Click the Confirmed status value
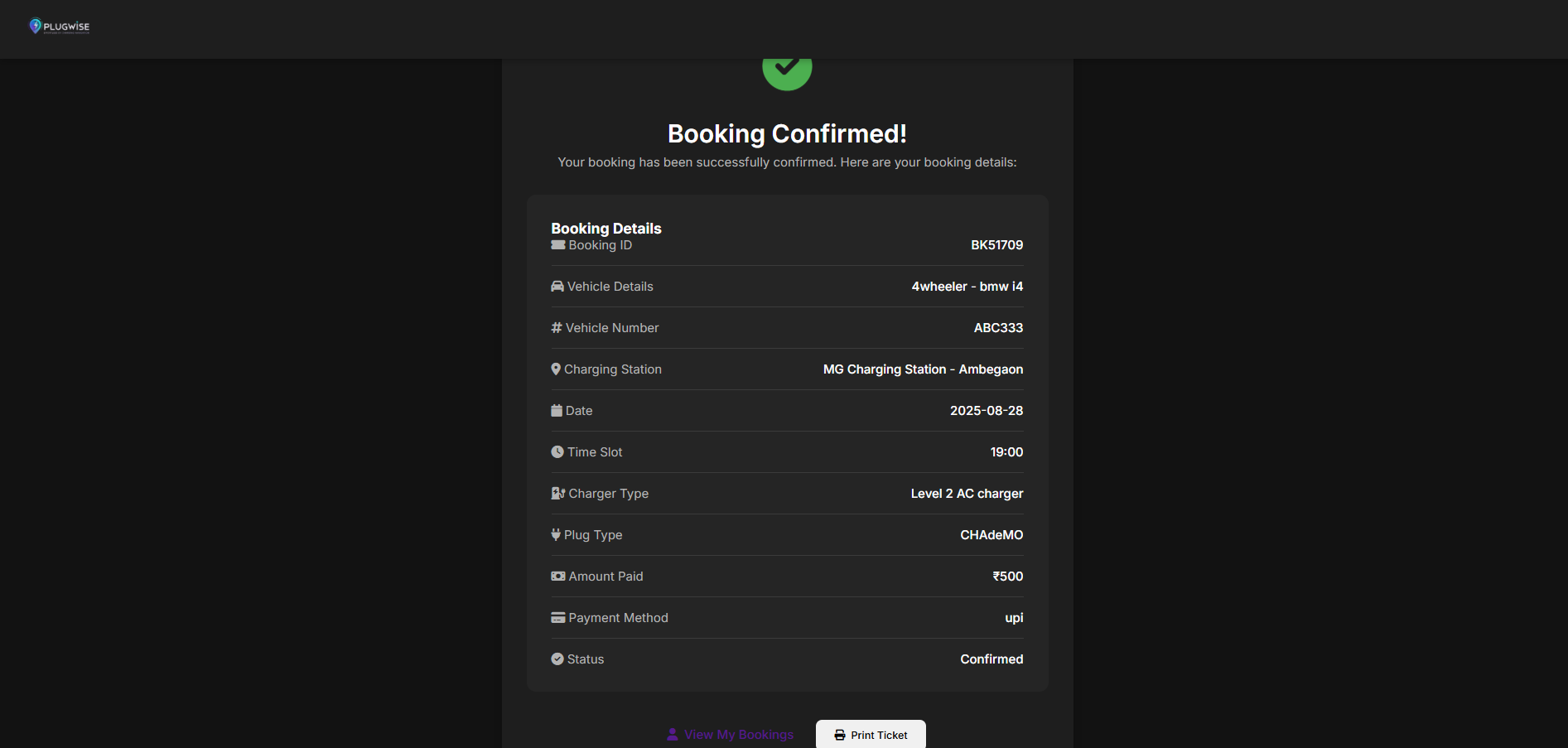This screenshot has width=1568, height=748. click(991, 659)
